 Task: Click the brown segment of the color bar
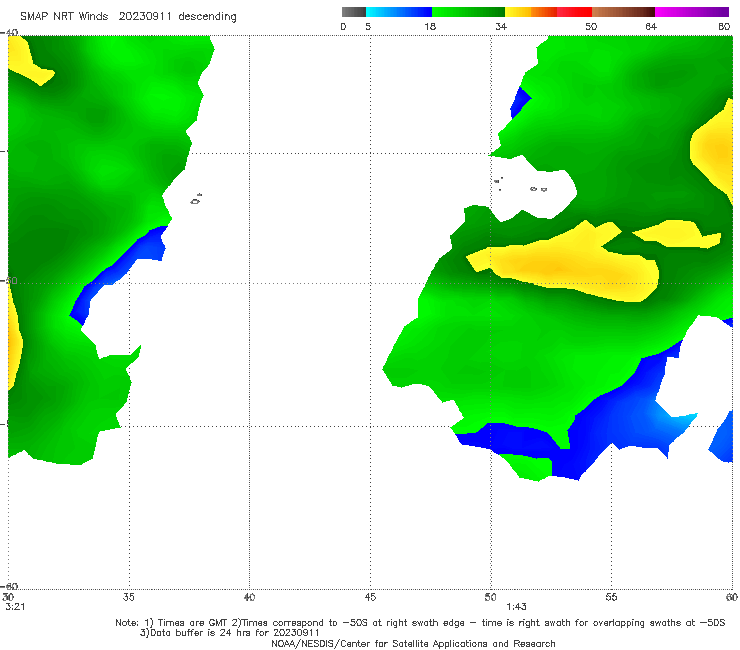[x=623, y=12]
